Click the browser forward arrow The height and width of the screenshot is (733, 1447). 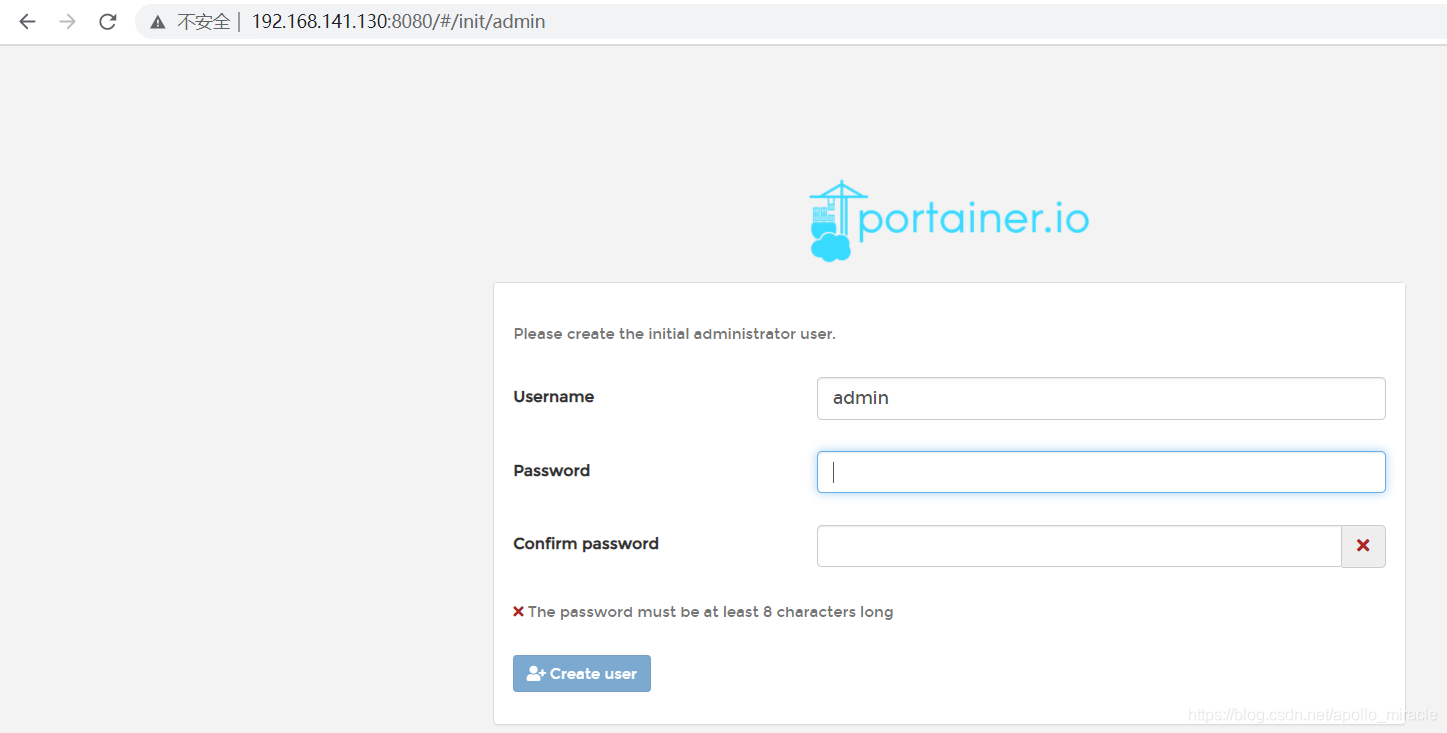coord(67,21)
